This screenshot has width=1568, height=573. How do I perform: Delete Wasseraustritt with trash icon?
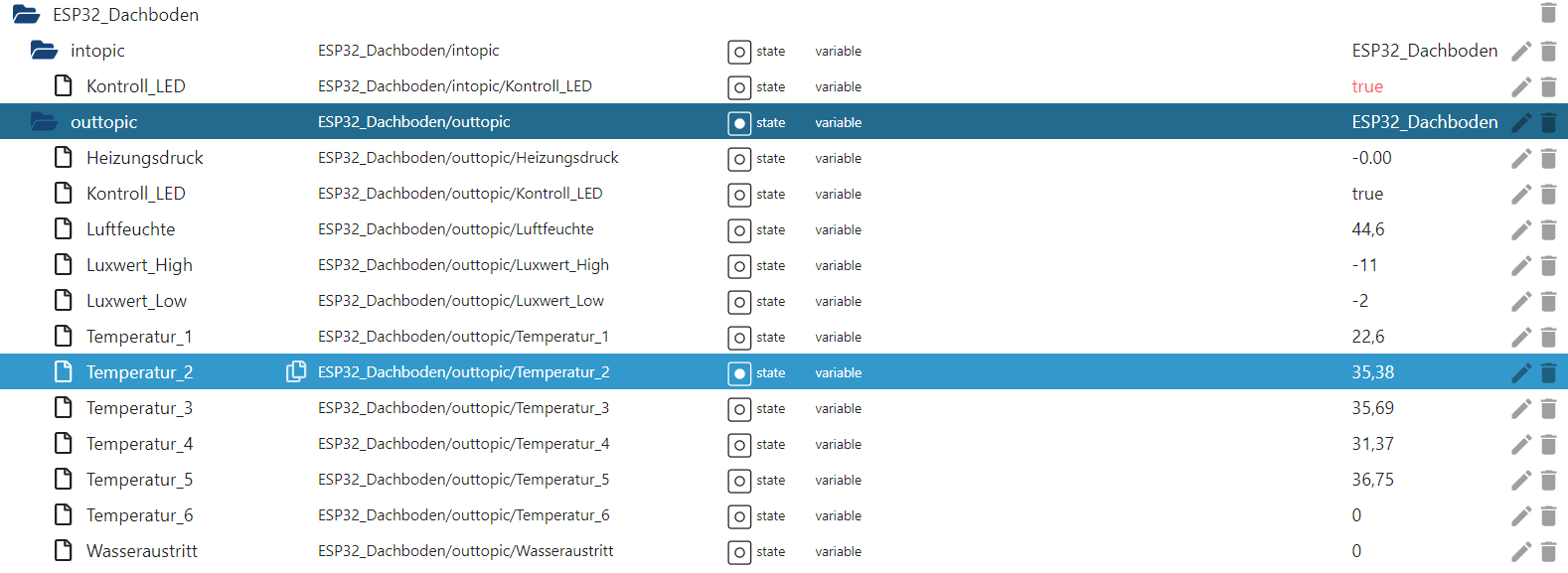point(1548,551)
